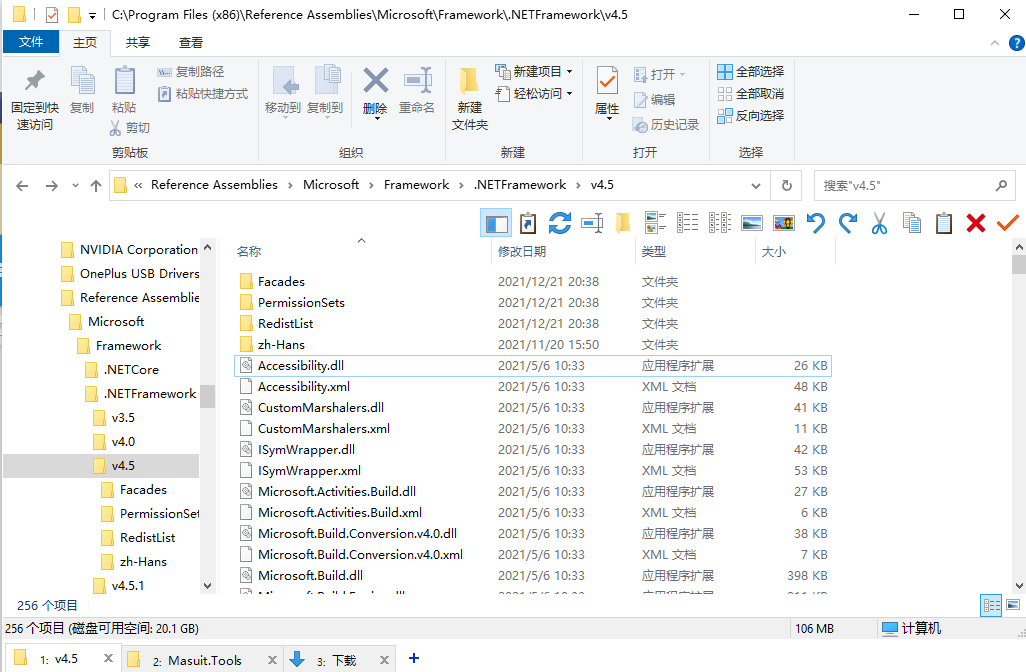This screenshot has height=672, width=1026.
Task: Click the red X delete icon on the toolbar
Action: tap(975, 222)
